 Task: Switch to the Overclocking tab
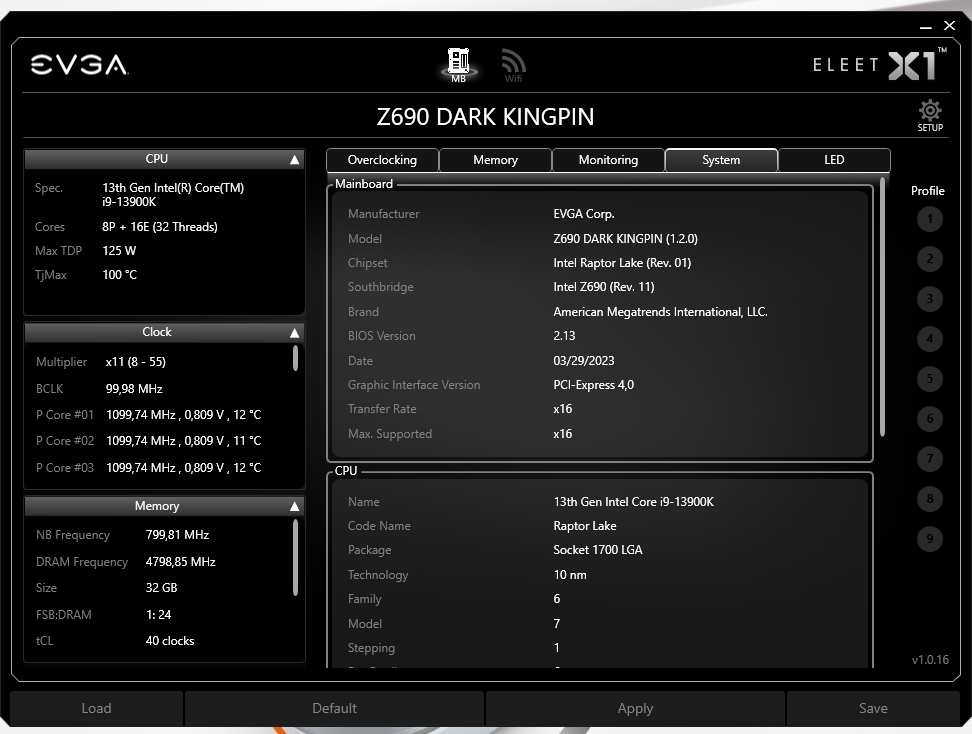point(382,159)
